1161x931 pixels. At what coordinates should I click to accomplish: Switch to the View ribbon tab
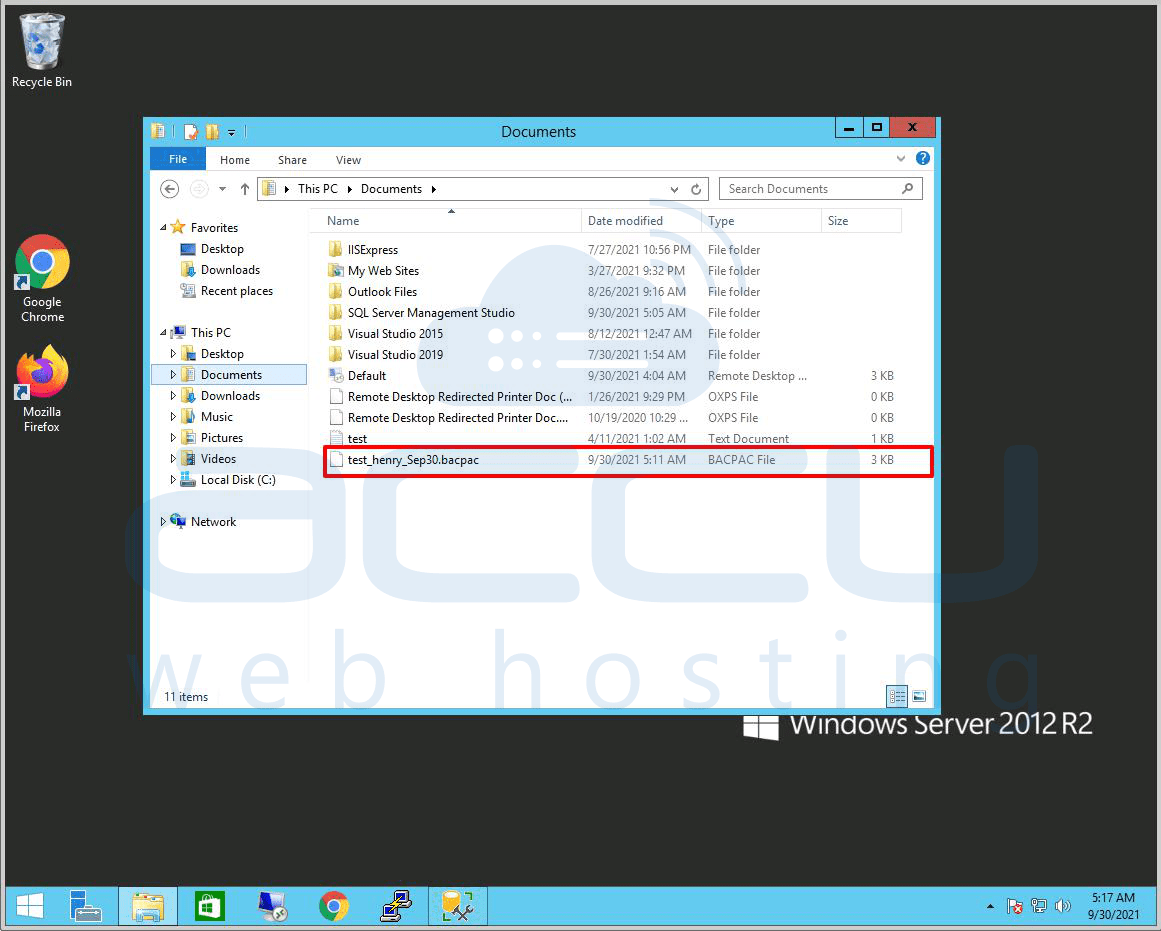[348, 160]
